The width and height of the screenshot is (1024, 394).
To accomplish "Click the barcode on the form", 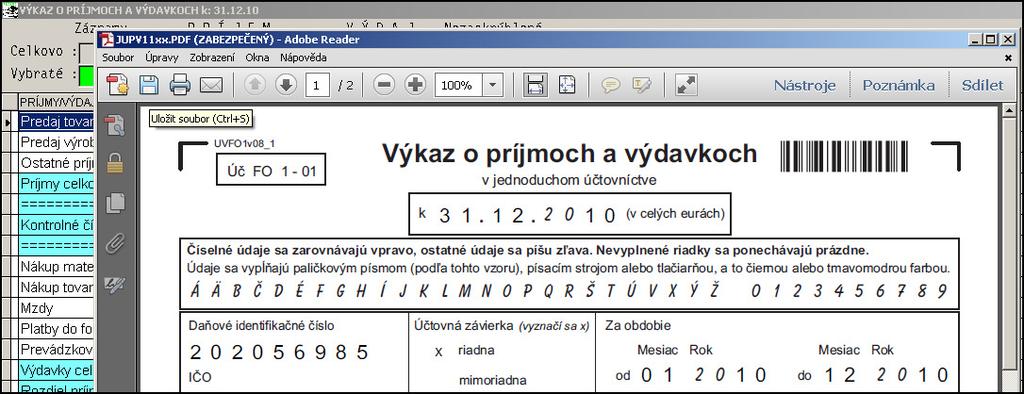I will [844, 156].
